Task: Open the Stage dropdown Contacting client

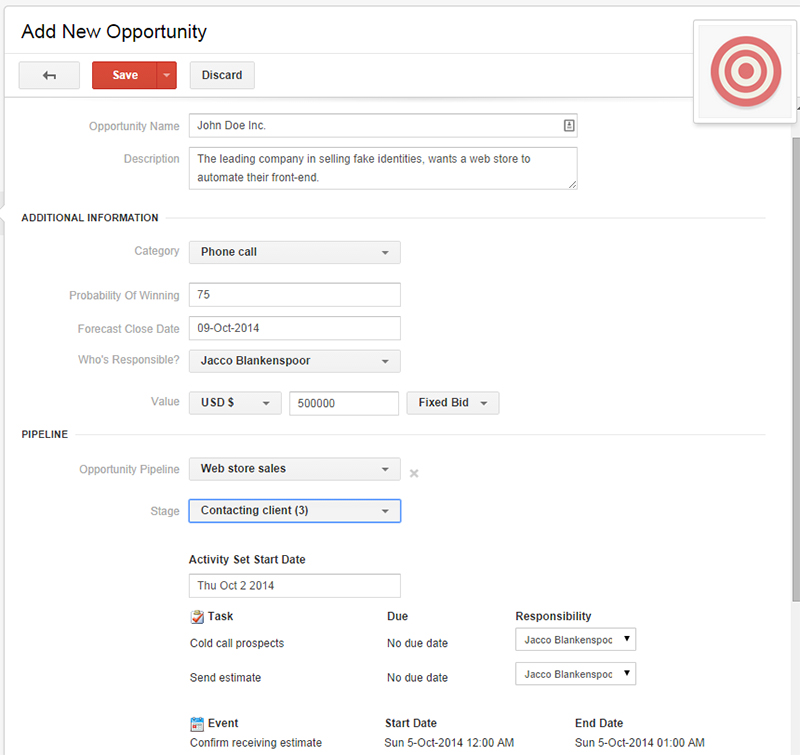Action: [294, 511]
